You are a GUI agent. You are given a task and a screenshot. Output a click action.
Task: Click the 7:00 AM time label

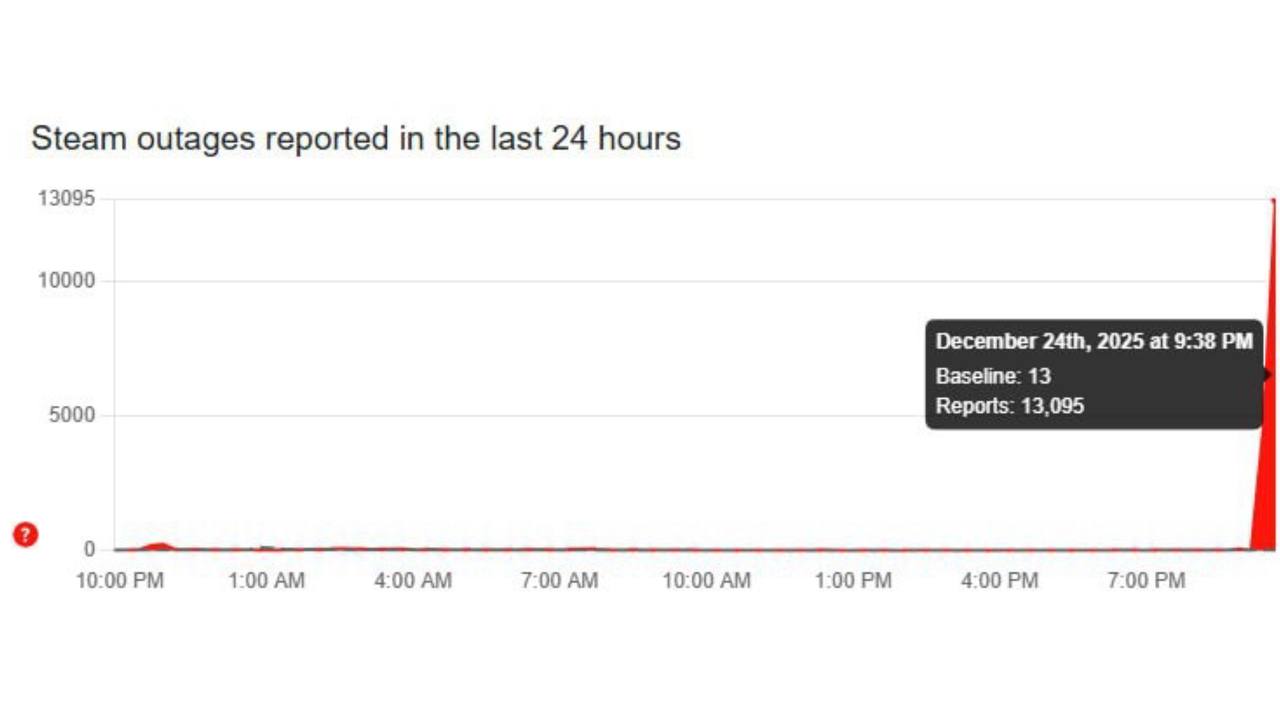(560, 581)
